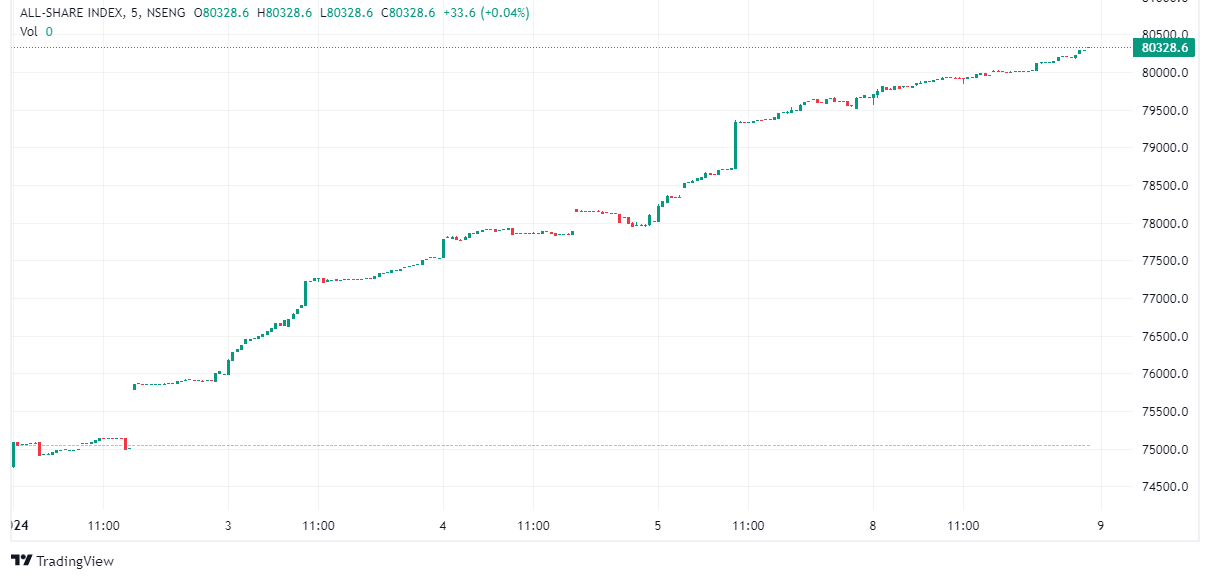Click the date label 3 on time axis
Image resolution: width=1210 pixels, height=580 pixels.
228,525
